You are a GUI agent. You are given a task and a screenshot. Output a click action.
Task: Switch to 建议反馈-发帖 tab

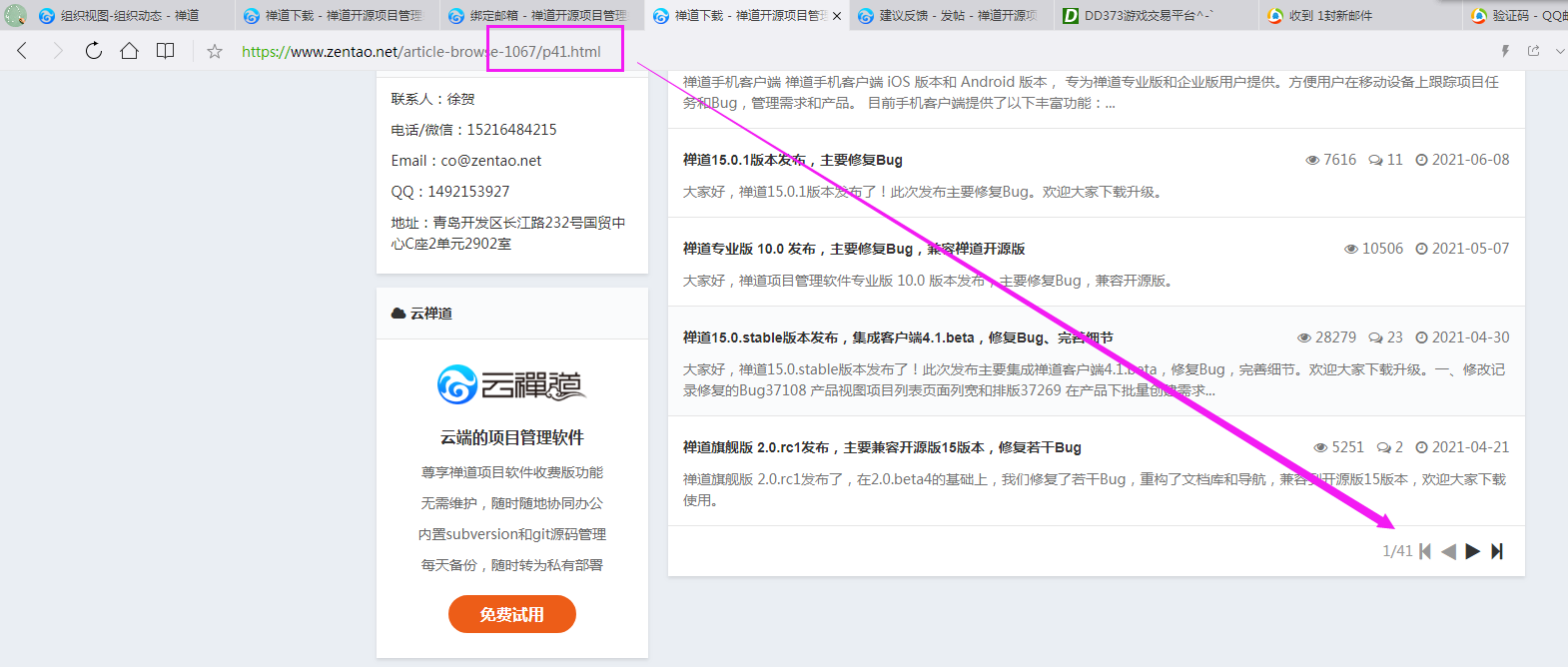point(948,15)
